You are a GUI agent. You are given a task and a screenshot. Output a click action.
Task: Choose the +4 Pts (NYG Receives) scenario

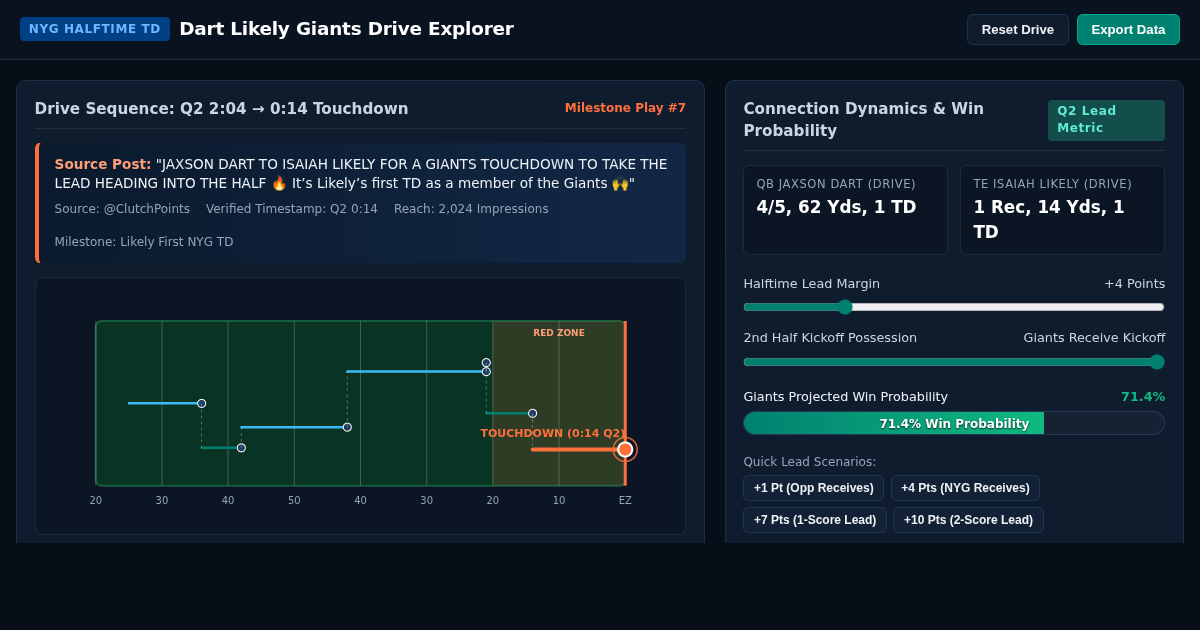coord(965,488)
